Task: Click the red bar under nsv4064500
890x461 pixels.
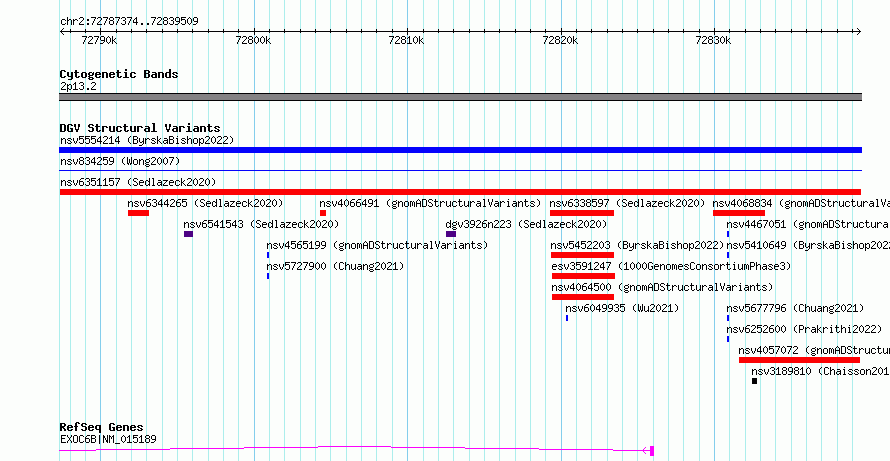Action: pos(583,297)
